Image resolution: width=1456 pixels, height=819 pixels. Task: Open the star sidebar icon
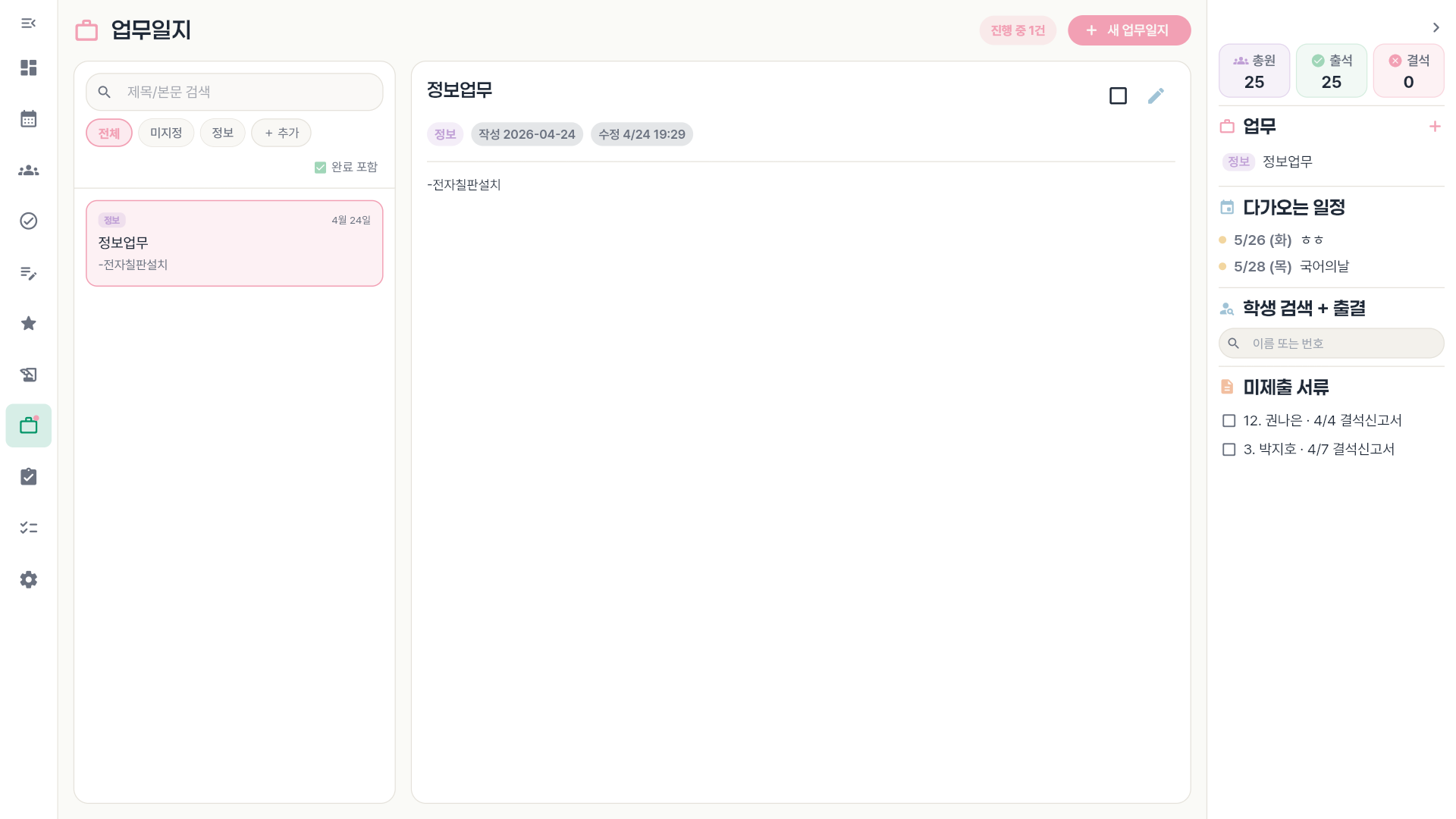pos(28,323)
